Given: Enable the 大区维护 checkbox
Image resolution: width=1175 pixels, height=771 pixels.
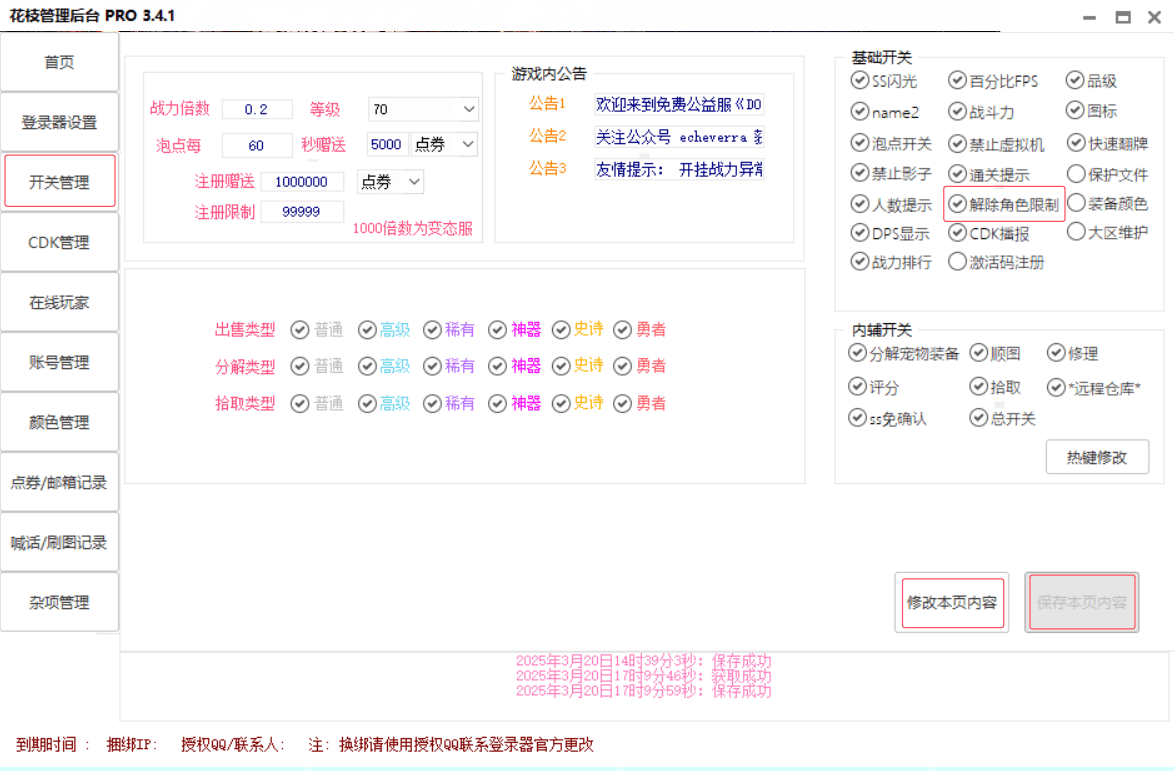Looking at the screenshot, I should pyautogui.click(x=1076, y=232).
